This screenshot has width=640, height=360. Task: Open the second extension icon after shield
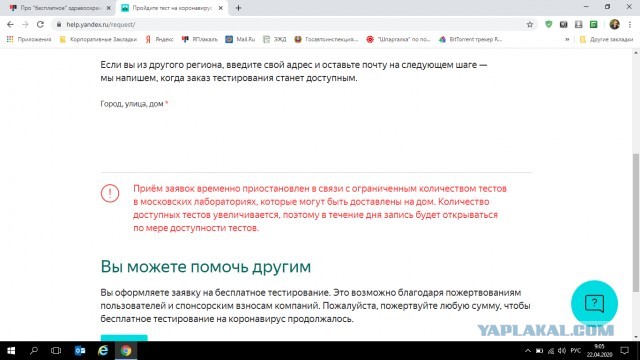(563, 24)
